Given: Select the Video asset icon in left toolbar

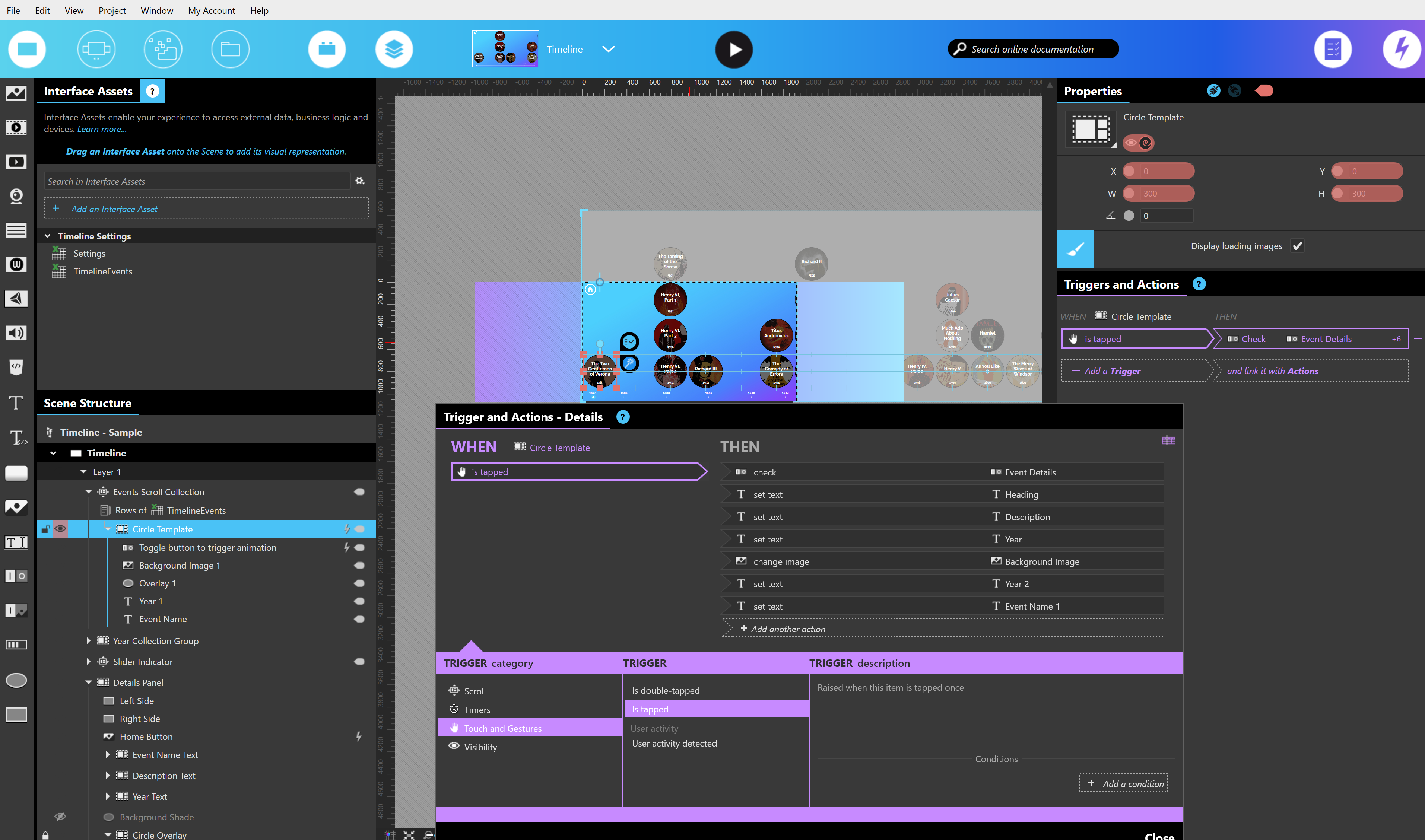Looking at the screenshot, I should point(16,127).
